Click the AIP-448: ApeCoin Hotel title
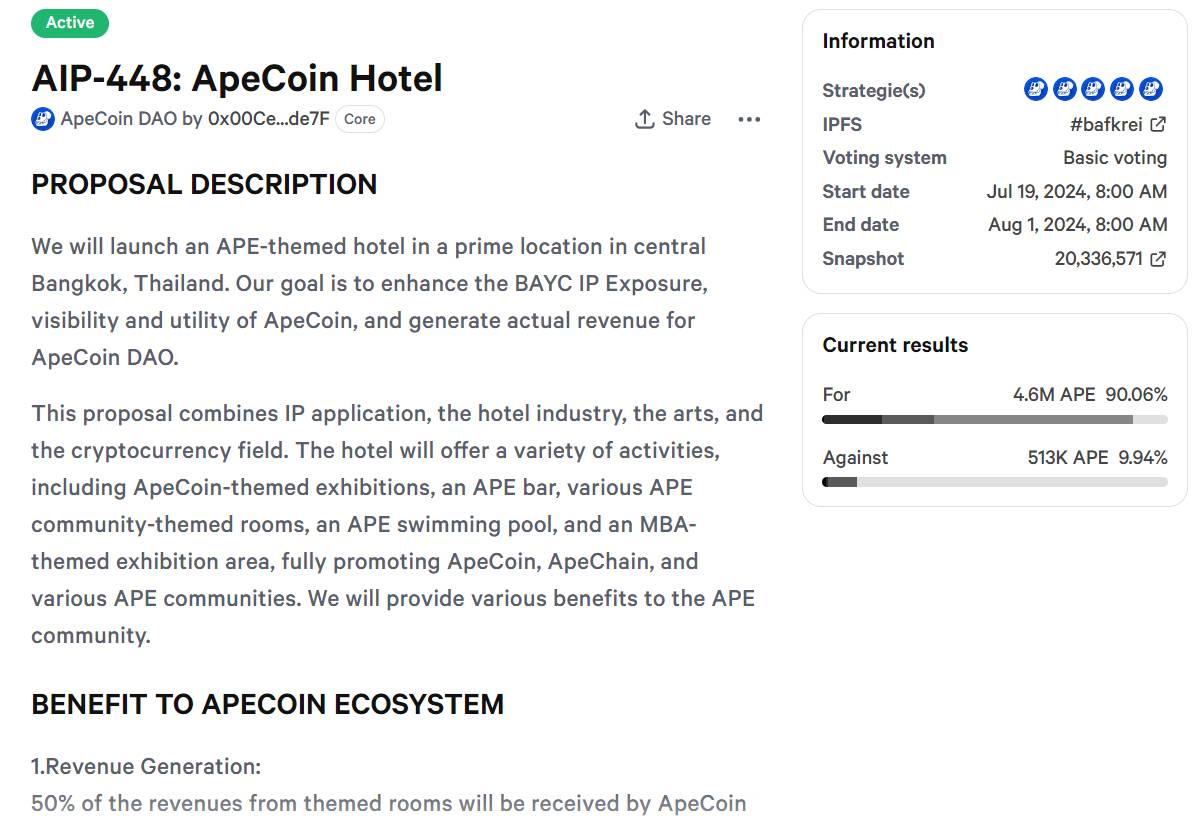 click(237, 78)
